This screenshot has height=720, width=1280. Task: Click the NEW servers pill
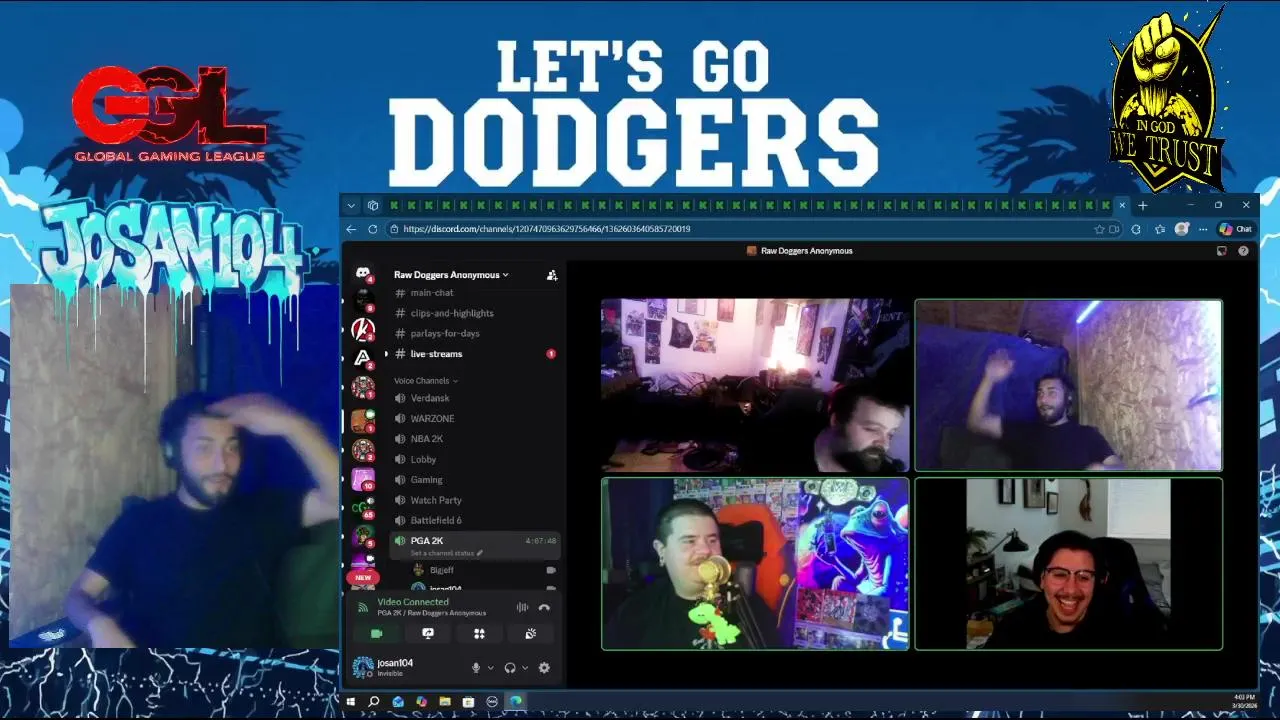click(363, 577)
